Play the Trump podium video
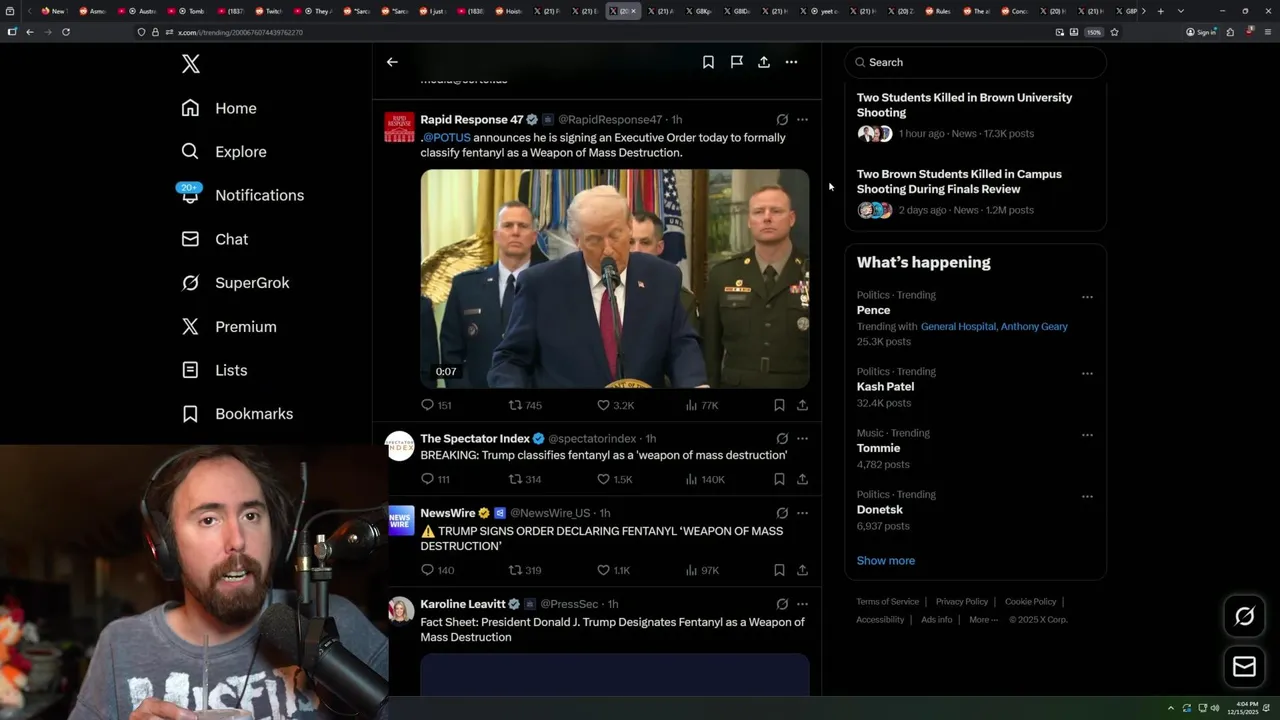 point(615,278)
